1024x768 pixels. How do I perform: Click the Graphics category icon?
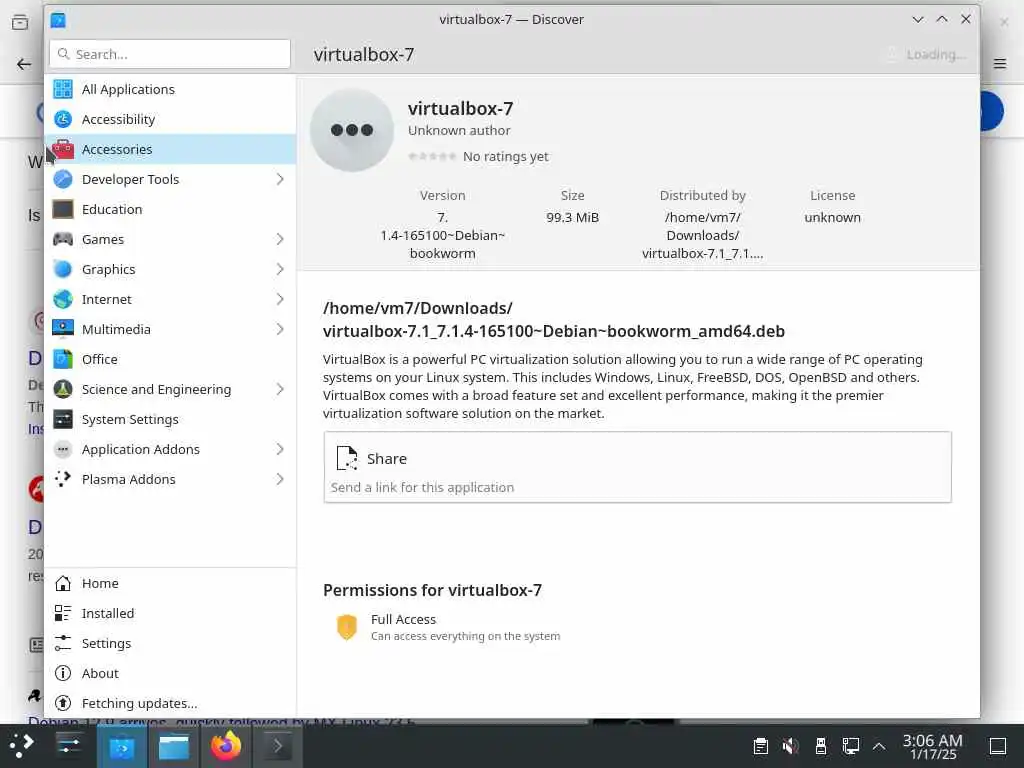[63, 269]
